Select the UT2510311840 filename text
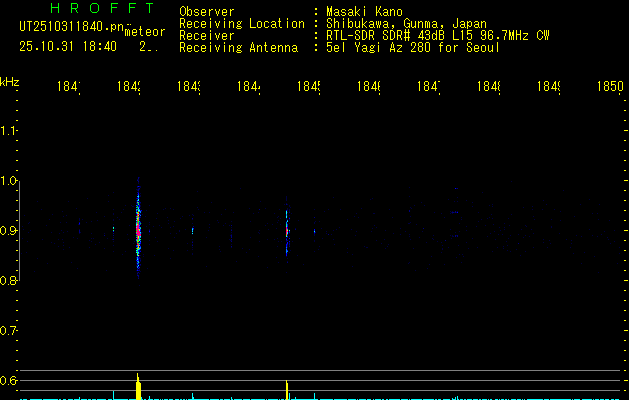 (x=72, y=27)
